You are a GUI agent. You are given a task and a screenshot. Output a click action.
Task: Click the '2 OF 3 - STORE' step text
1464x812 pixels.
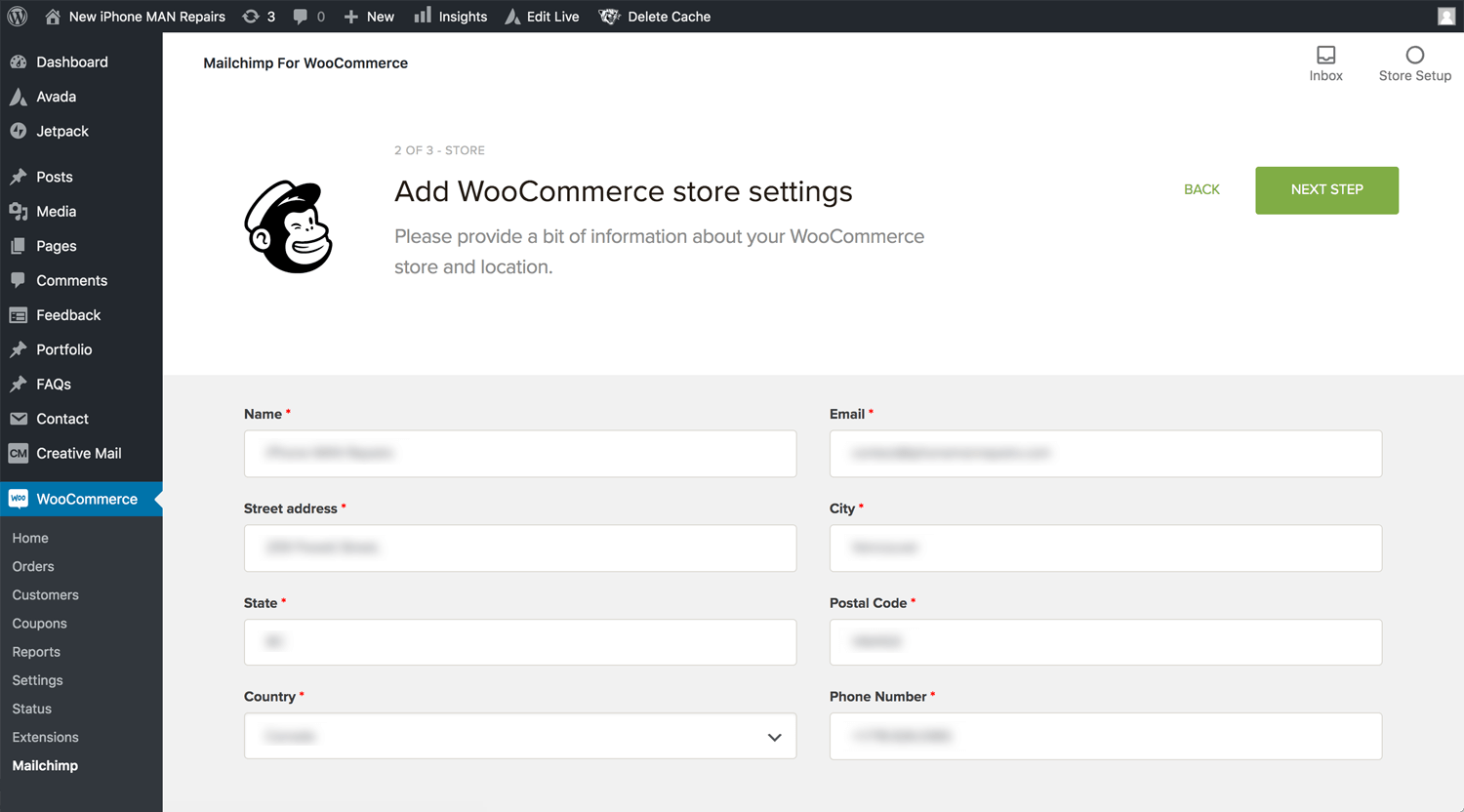(439, 150)
